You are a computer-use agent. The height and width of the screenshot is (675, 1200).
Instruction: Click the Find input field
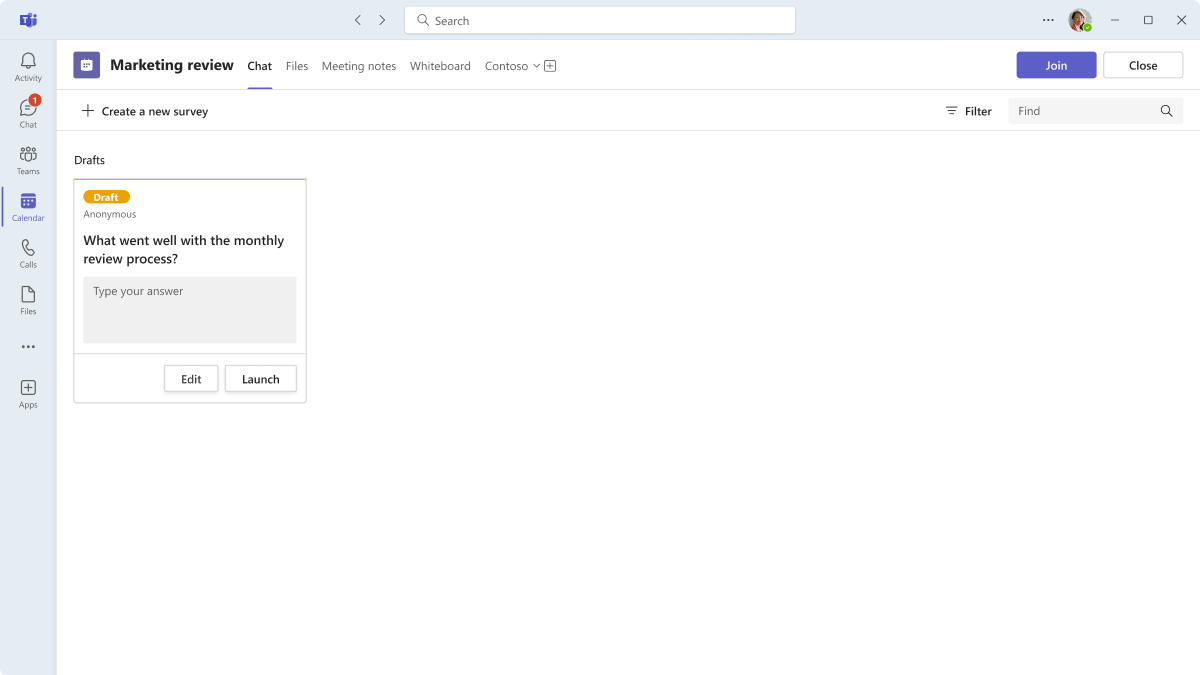pyautogui.click(x=1085, y=111)
